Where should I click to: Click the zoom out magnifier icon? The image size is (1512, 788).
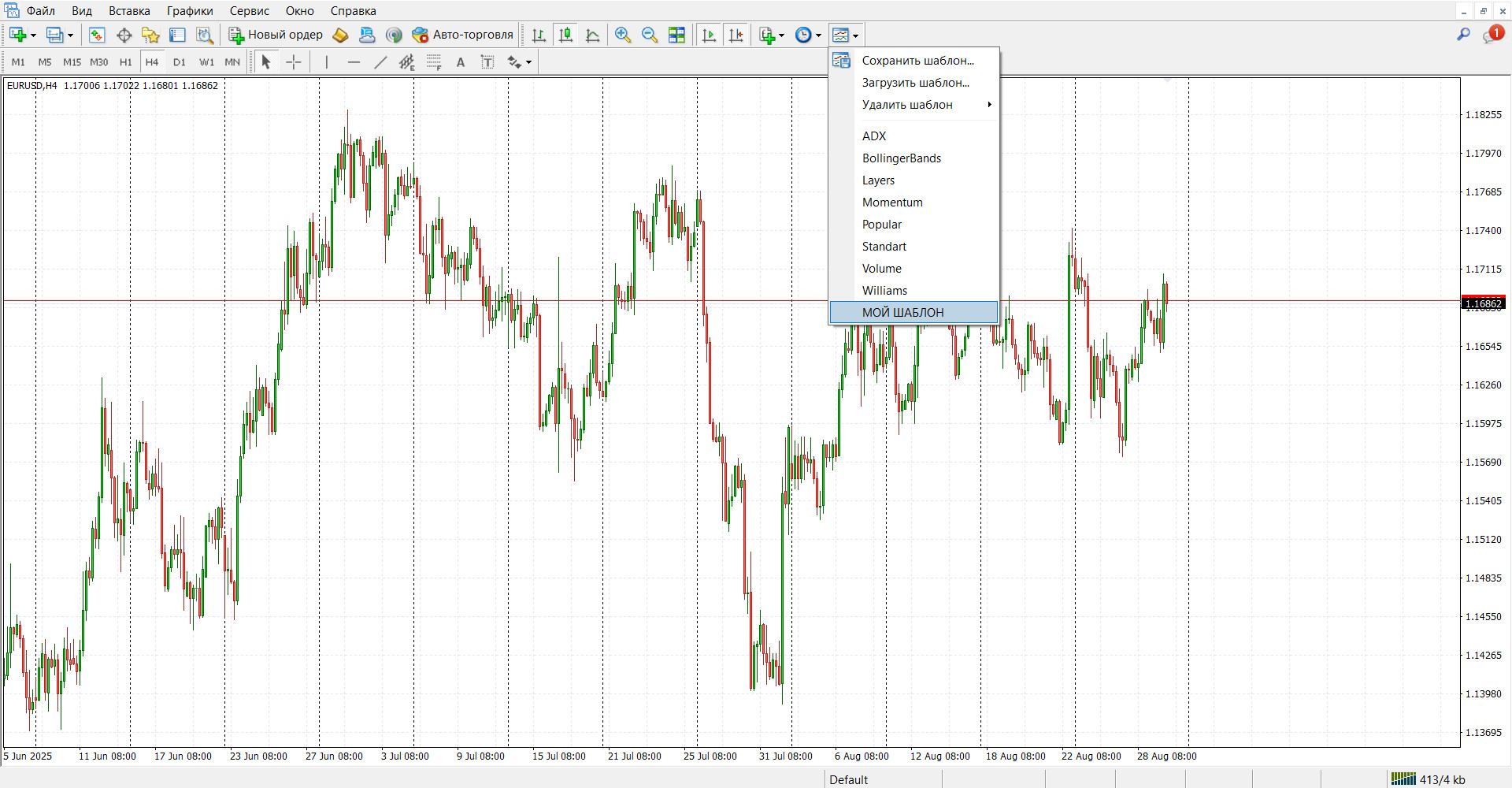point(650,35)
